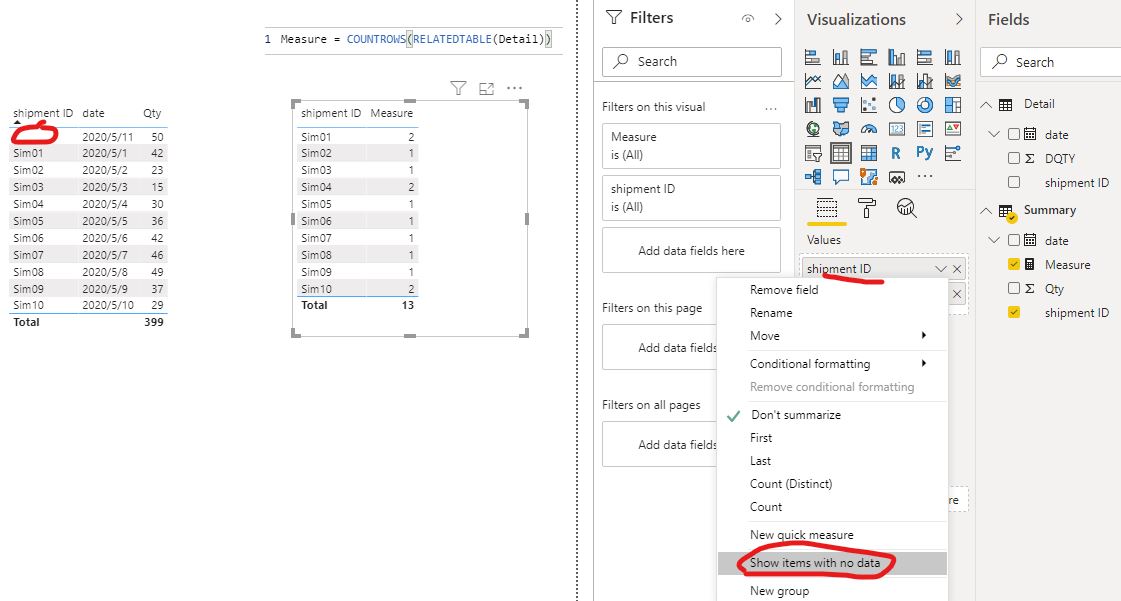Open More options on the Measure table visual

point(514,88)
